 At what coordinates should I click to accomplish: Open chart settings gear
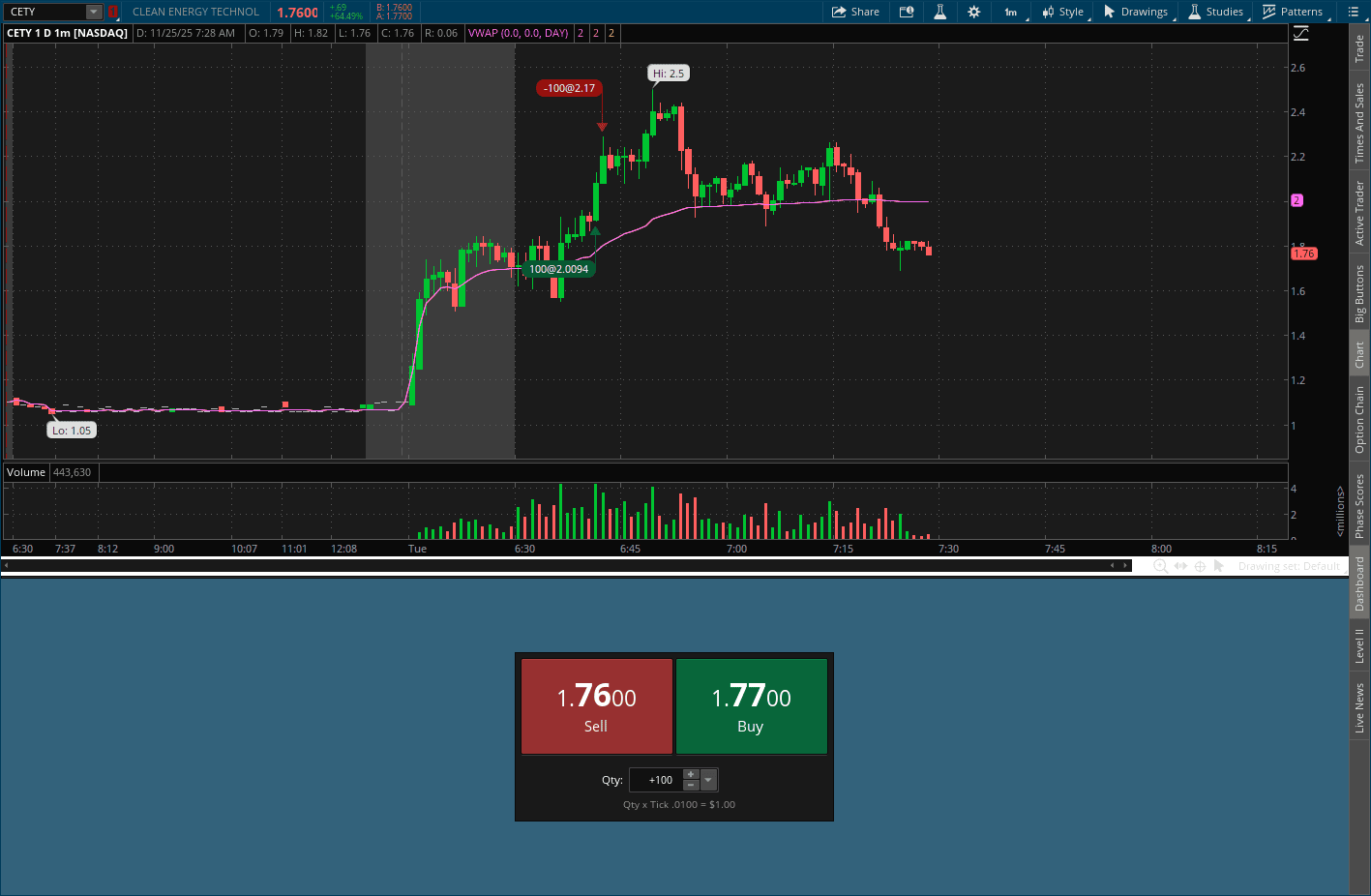[973, 12]
